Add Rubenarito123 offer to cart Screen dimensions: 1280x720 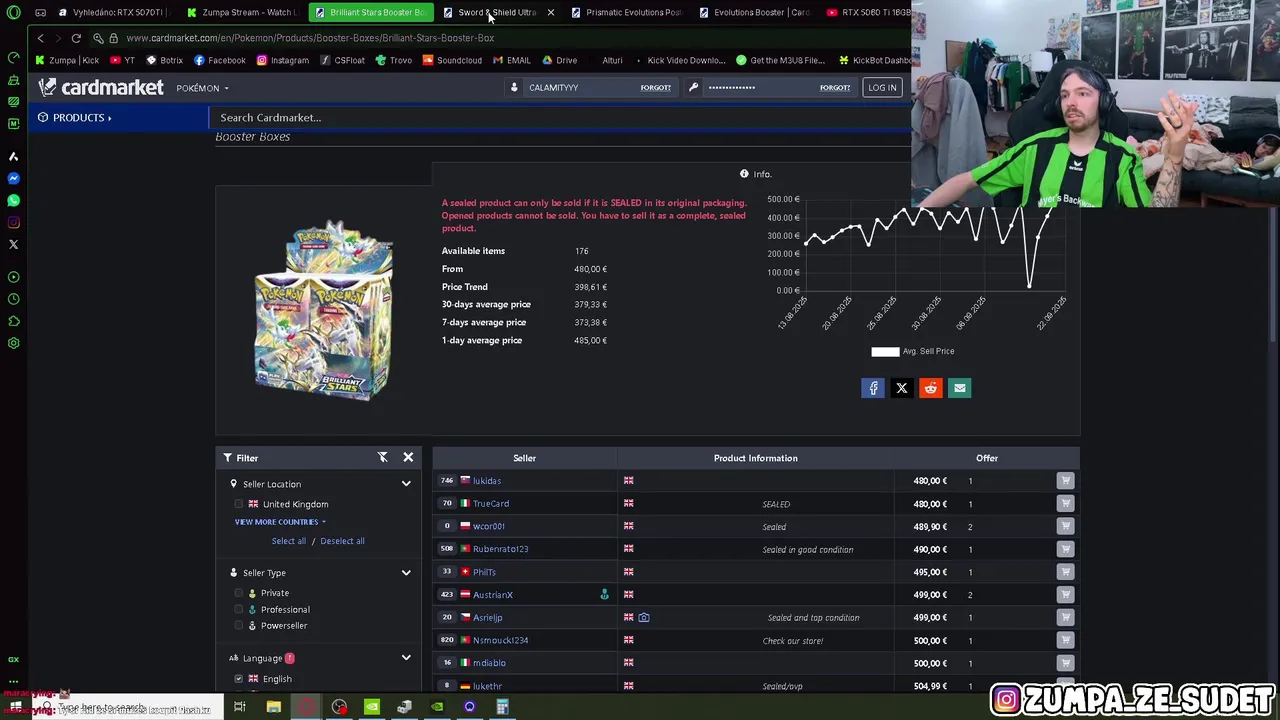pyautogui.click(x=1065, y=549)
